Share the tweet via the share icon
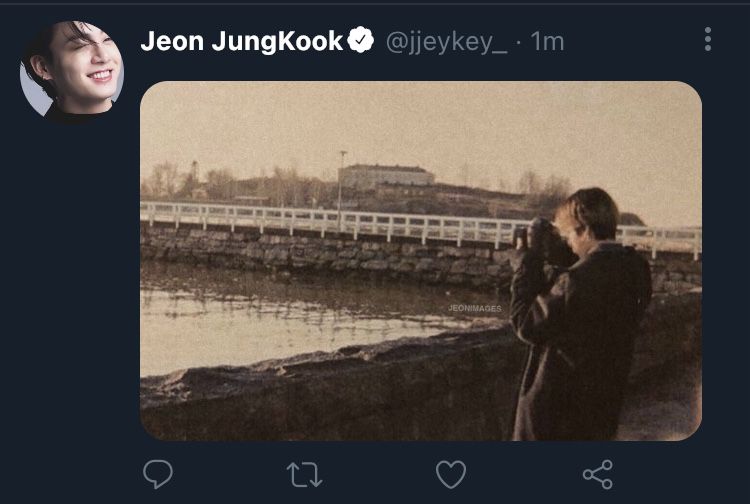Image resolution: width=750 pixels, height=504 pixels. [x=597, y=473]
